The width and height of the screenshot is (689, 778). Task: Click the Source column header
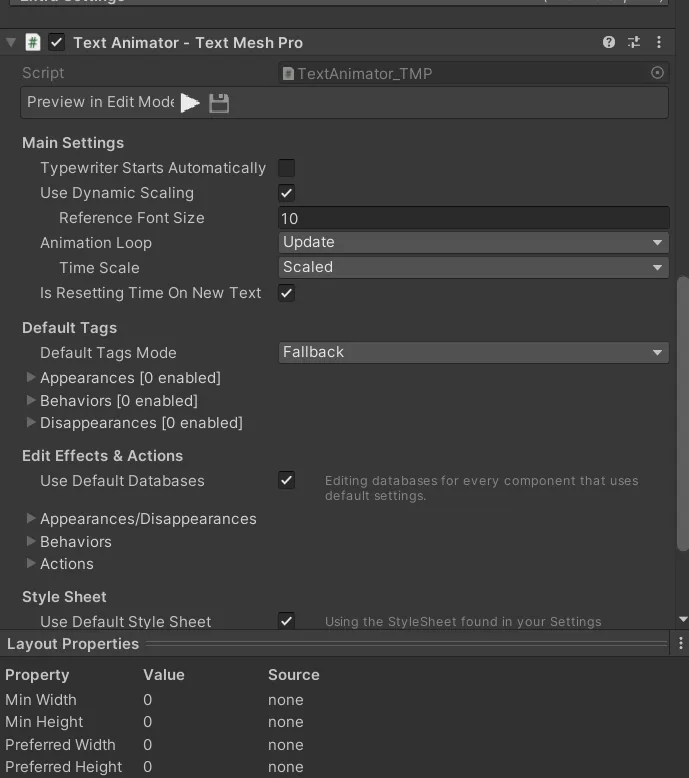tap(294, 675)
